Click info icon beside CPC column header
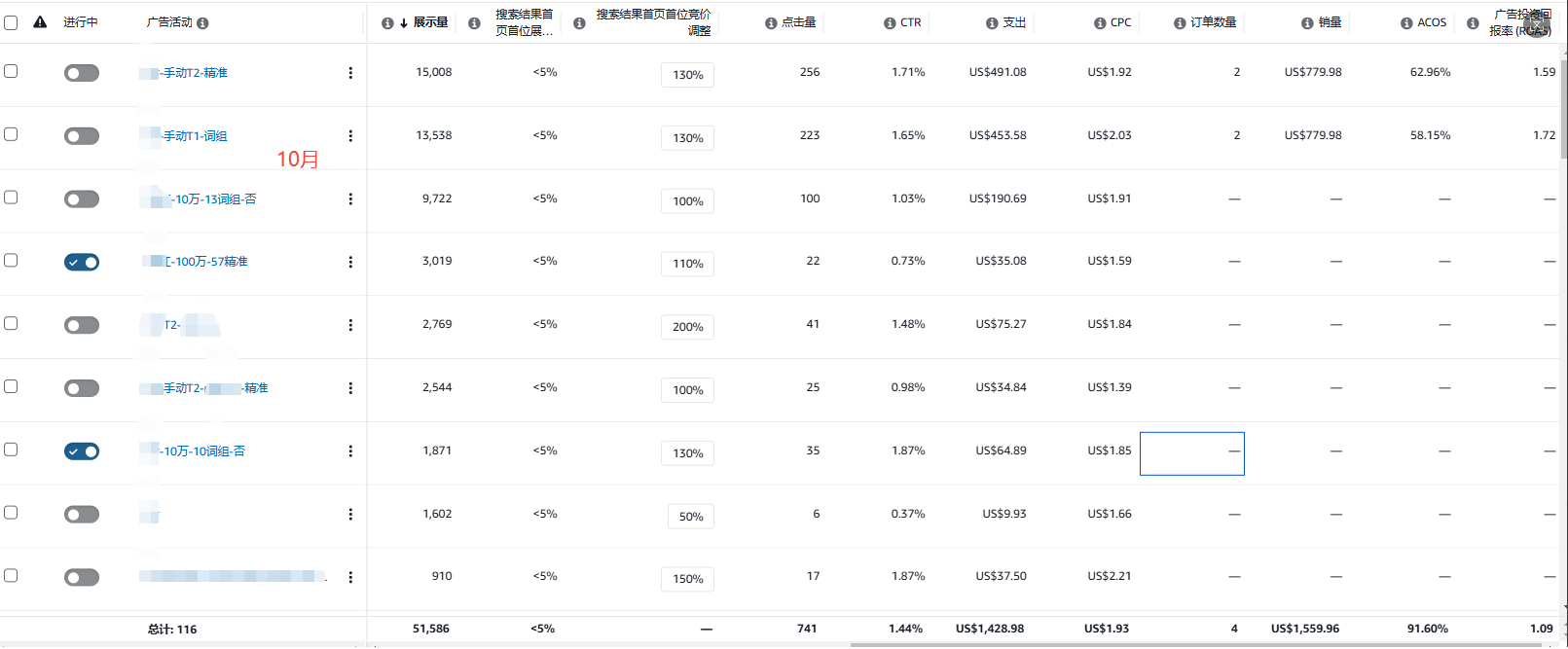 (1100, 23)
